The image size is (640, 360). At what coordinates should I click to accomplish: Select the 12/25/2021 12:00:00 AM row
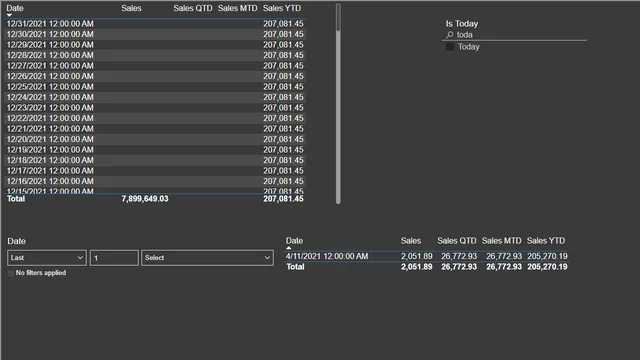pyautogui.click(x=155, y=87)
